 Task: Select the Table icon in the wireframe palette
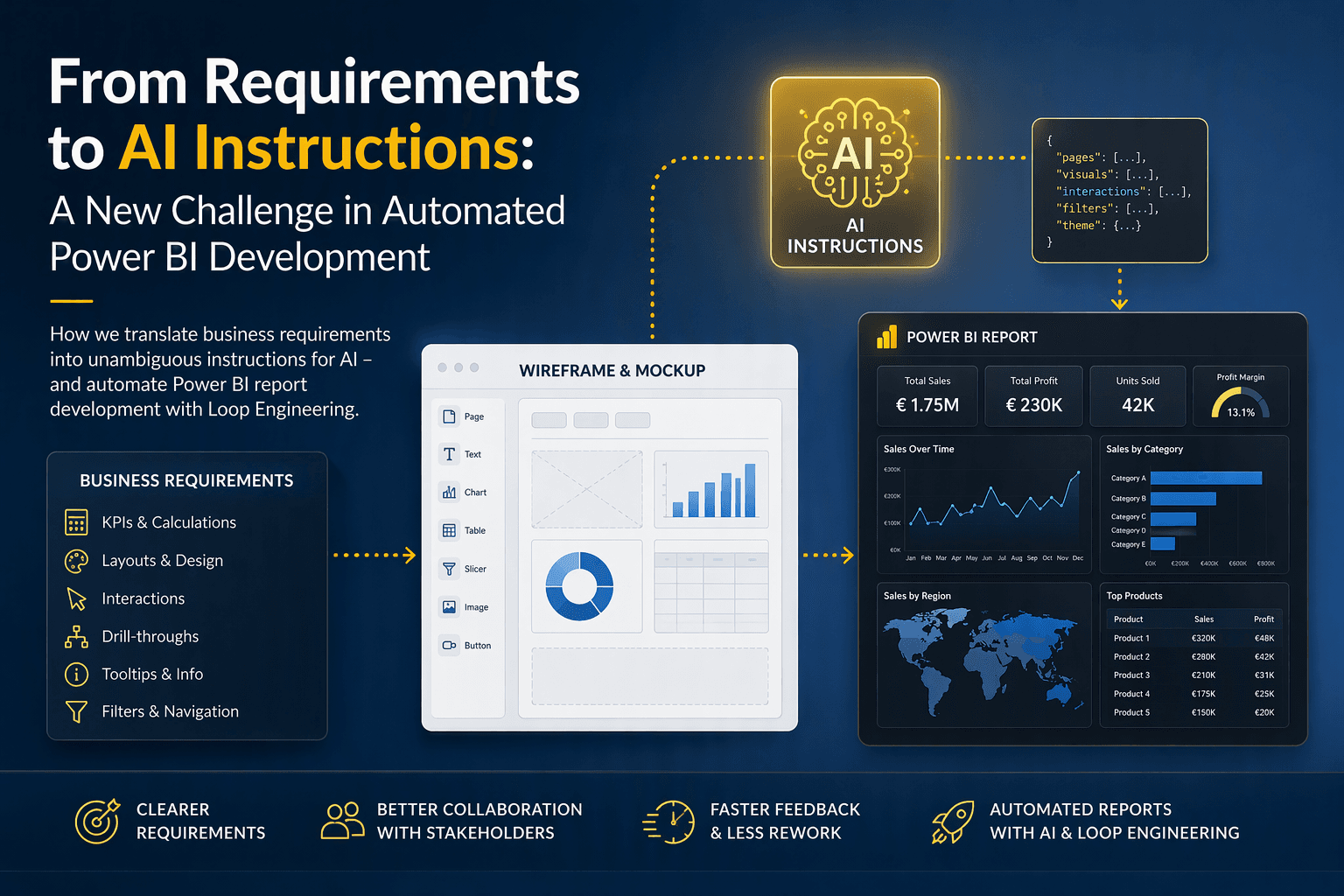(x=449, y=530)
